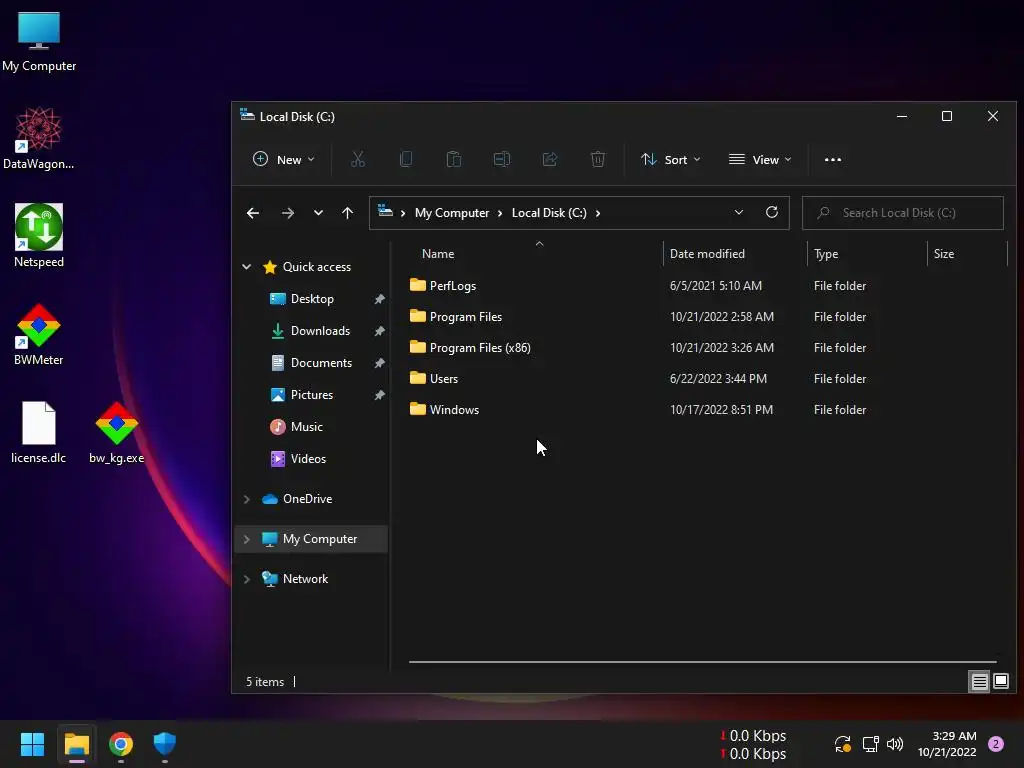Select Videos in Quick access
Viewport: 1024px width, 768px height.
click(x=308, y=458)
